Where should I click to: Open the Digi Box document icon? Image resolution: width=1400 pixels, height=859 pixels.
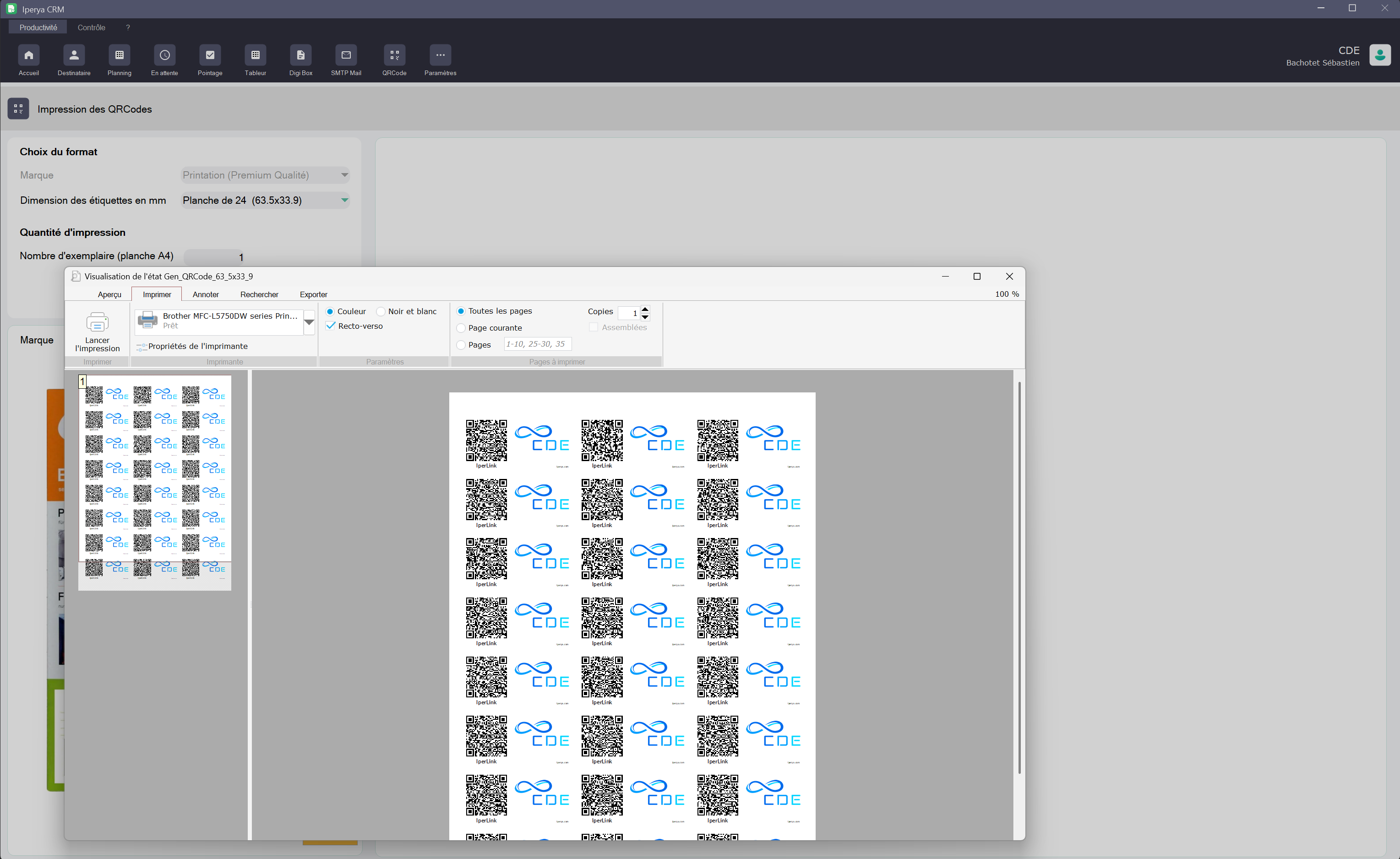point(300,55)
